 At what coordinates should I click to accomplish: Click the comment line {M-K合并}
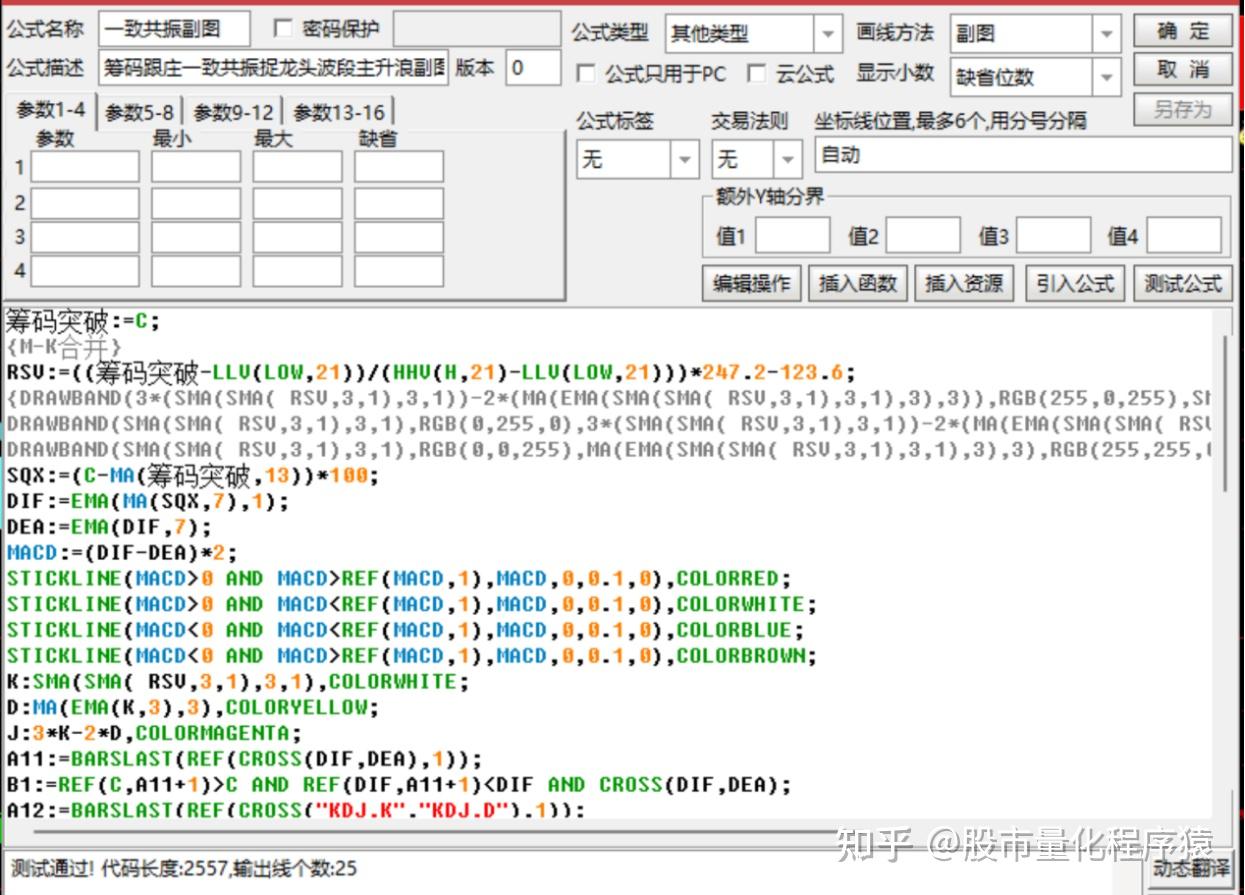click(64, 347)
